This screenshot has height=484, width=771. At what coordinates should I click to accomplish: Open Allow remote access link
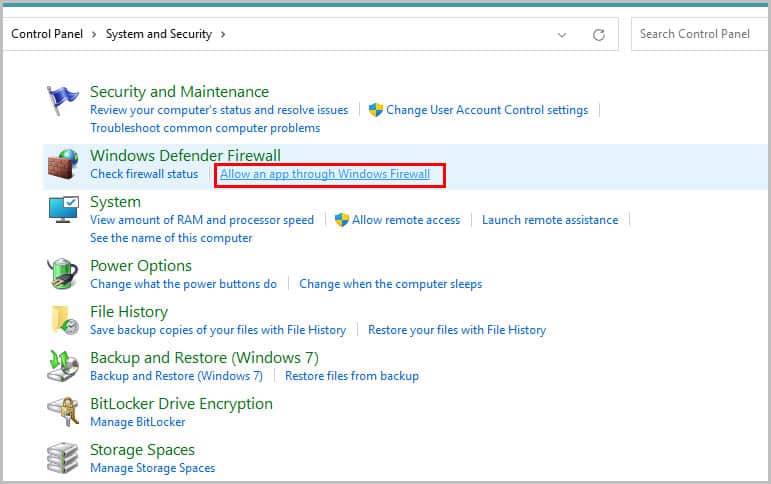pyautogui.click(x=406, y=220)
